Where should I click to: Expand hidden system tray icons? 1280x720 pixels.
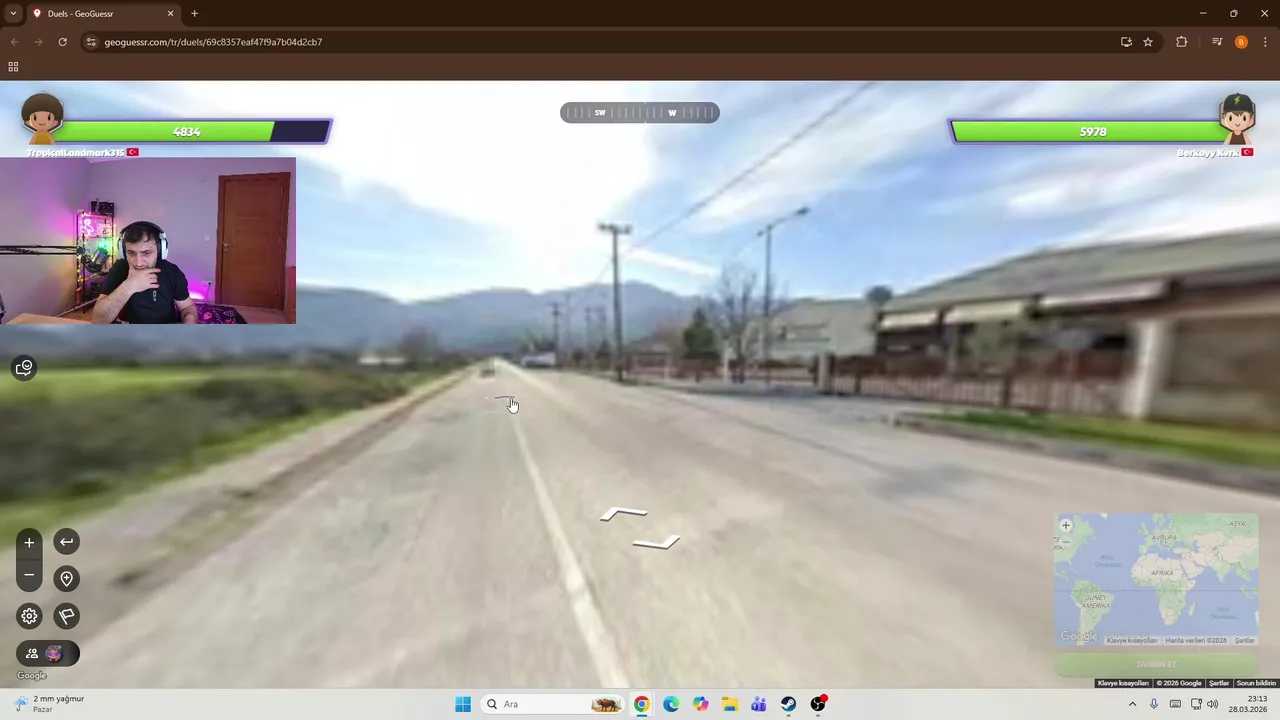click(1132, 704)
